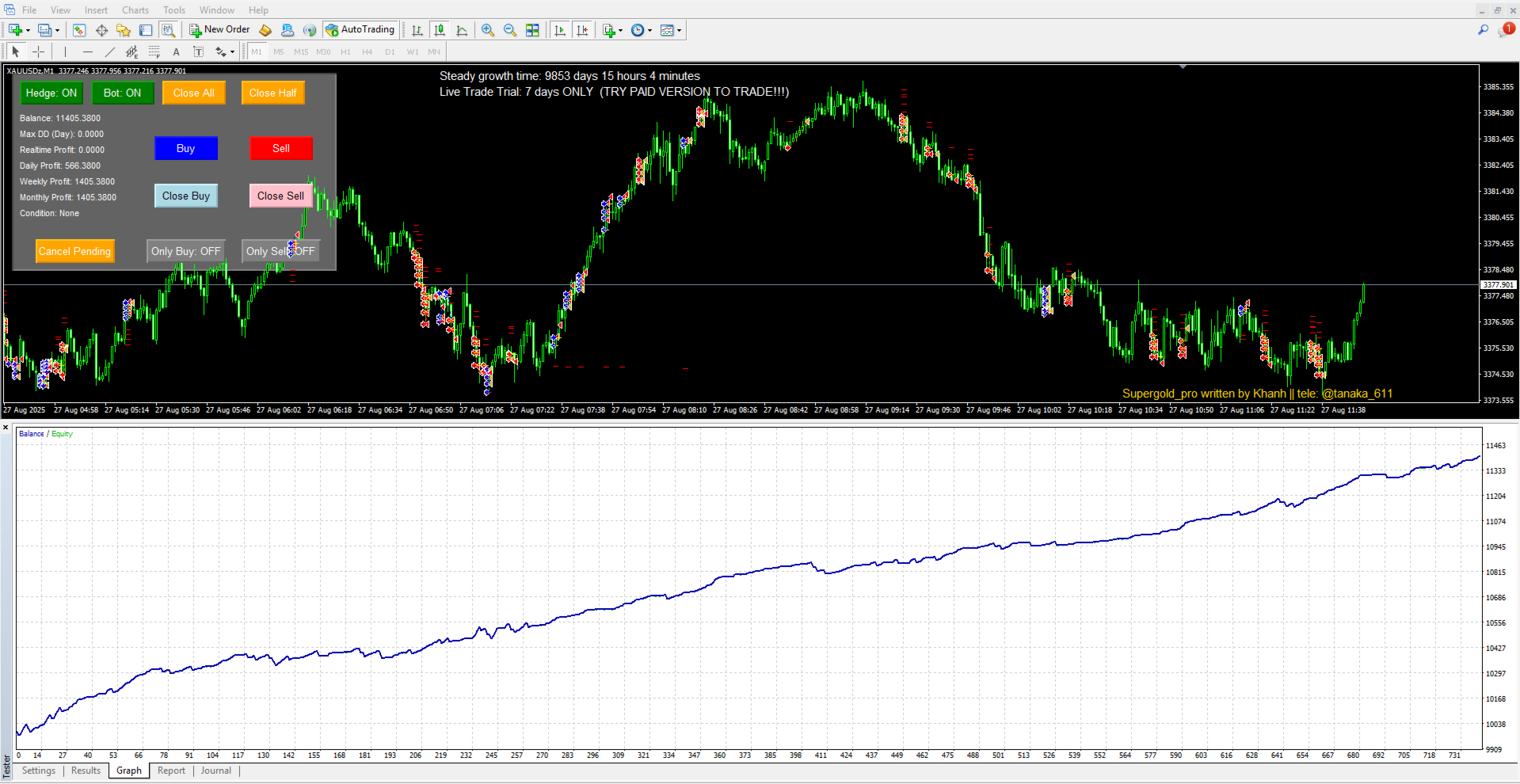This screenshot has width=1520, height=784.
Task: Switch to Report tab
Action: click(171, 771)
